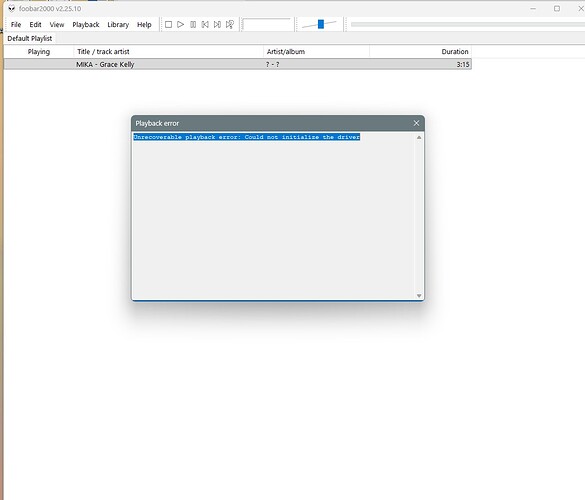This screenshot has width=585, height=500.
Task: Click the error dialog scroll down arrow
Action: 419,296
